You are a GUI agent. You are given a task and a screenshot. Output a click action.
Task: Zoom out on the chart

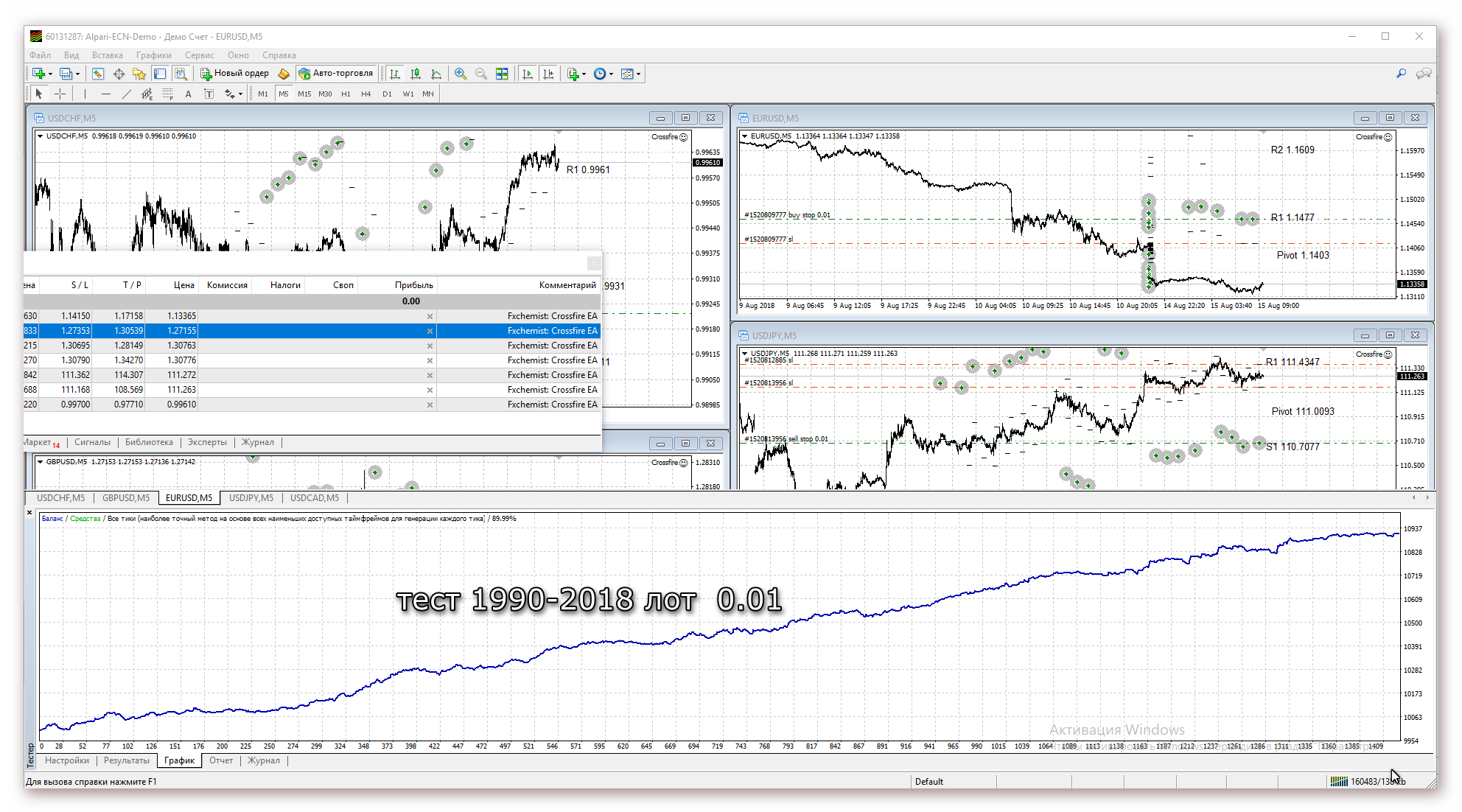click(481, 74)
